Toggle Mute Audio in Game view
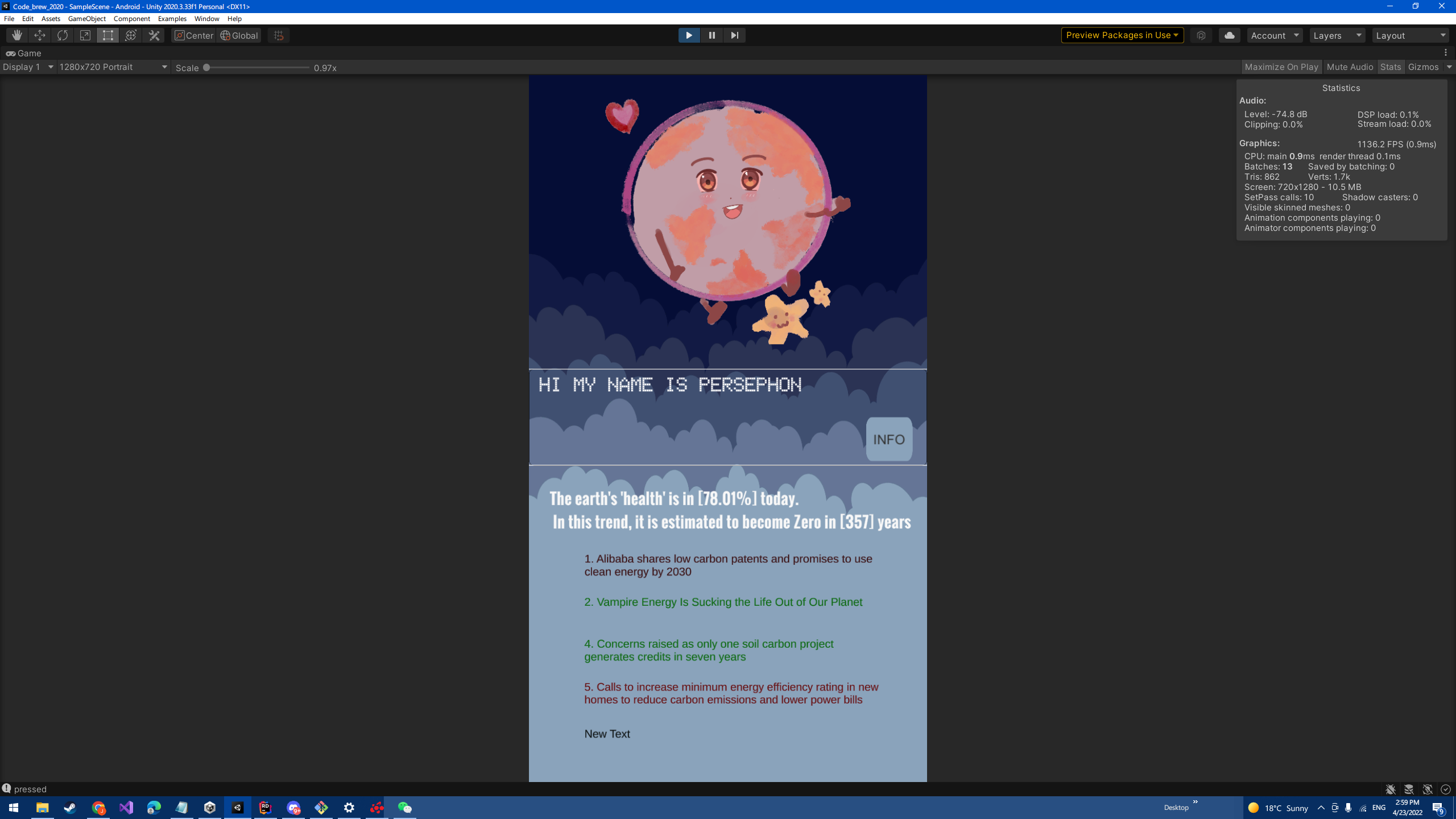 point(1349,67)
